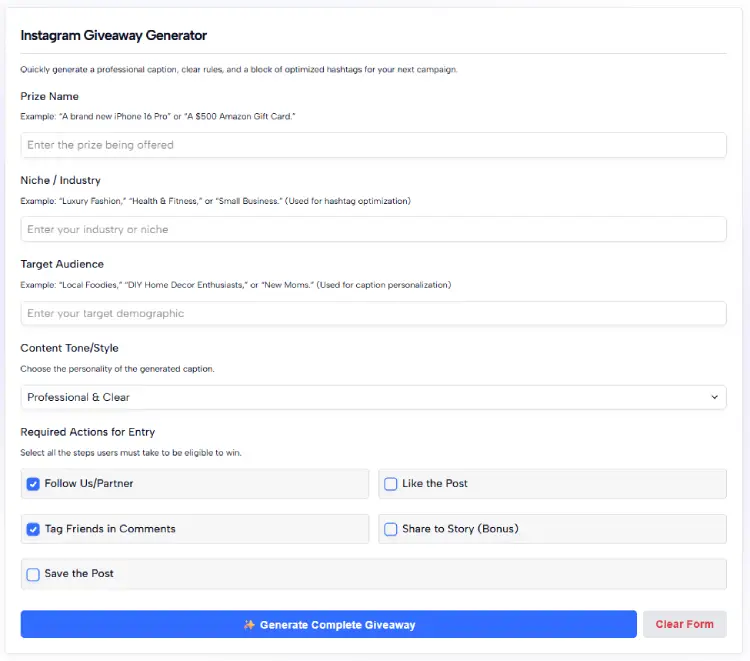Click Generate Complete Giveaway button
Screen dimensions: 750x661
tap(329, 624)
